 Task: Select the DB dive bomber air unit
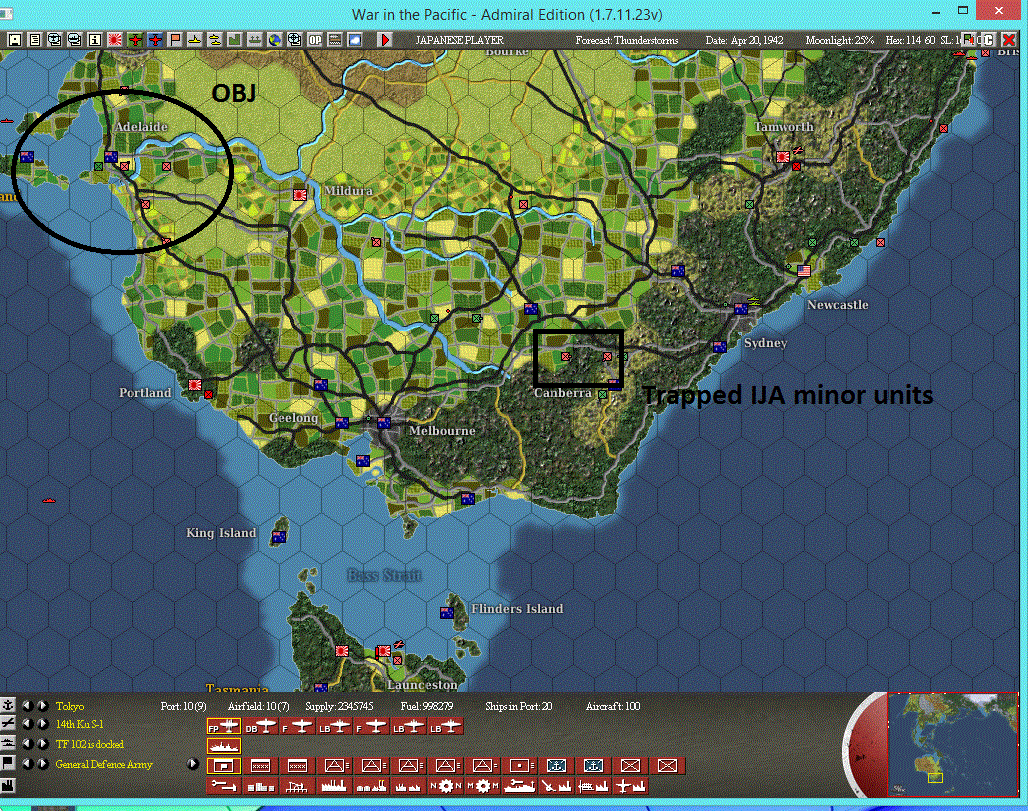click(260, 726)
